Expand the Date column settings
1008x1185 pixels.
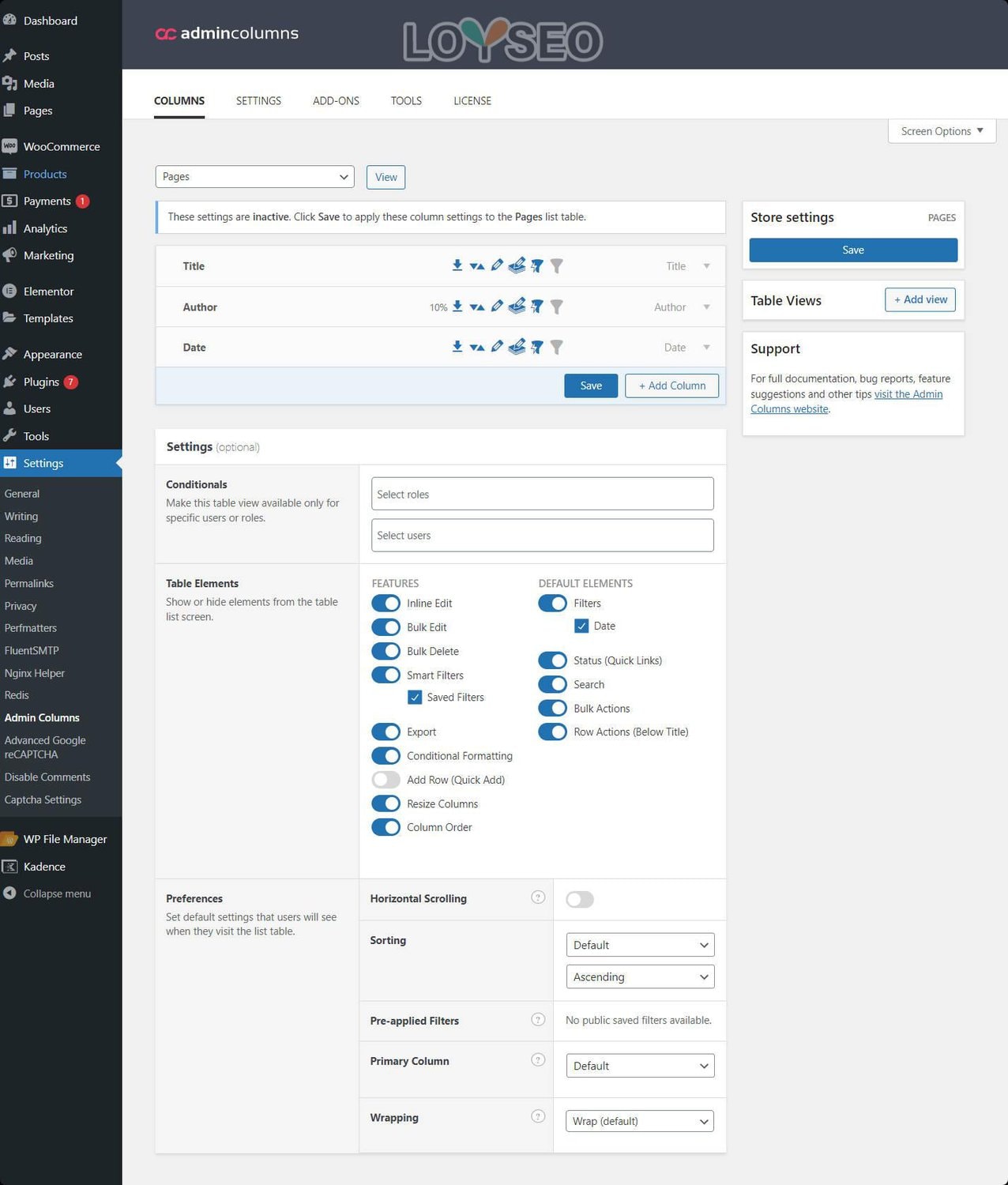706,348
